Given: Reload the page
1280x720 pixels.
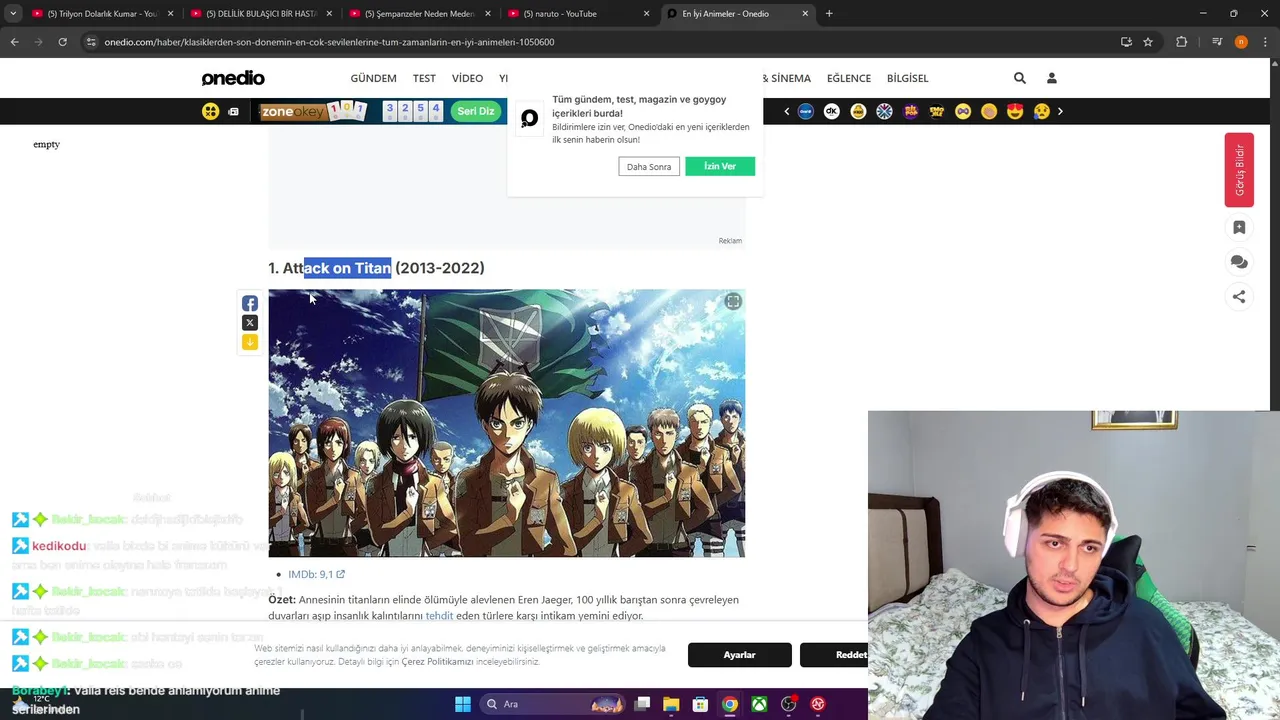Looking at the screenshot, I should pyautogui.click(x=62, y=42).
